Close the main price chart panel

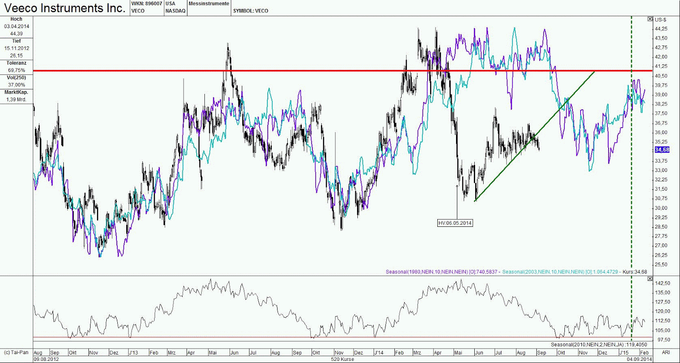point(650,19)
